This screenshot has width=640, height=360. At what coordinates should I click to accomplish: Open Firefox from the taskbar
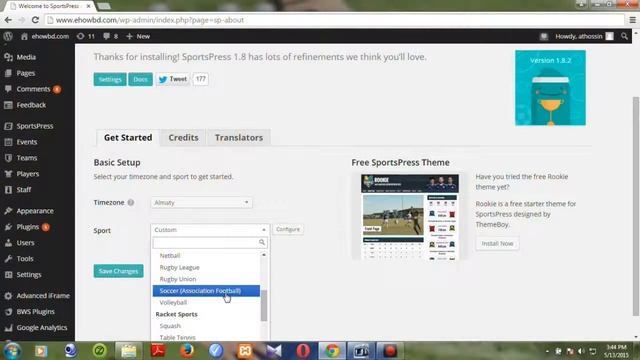click(x=187, y=351)
